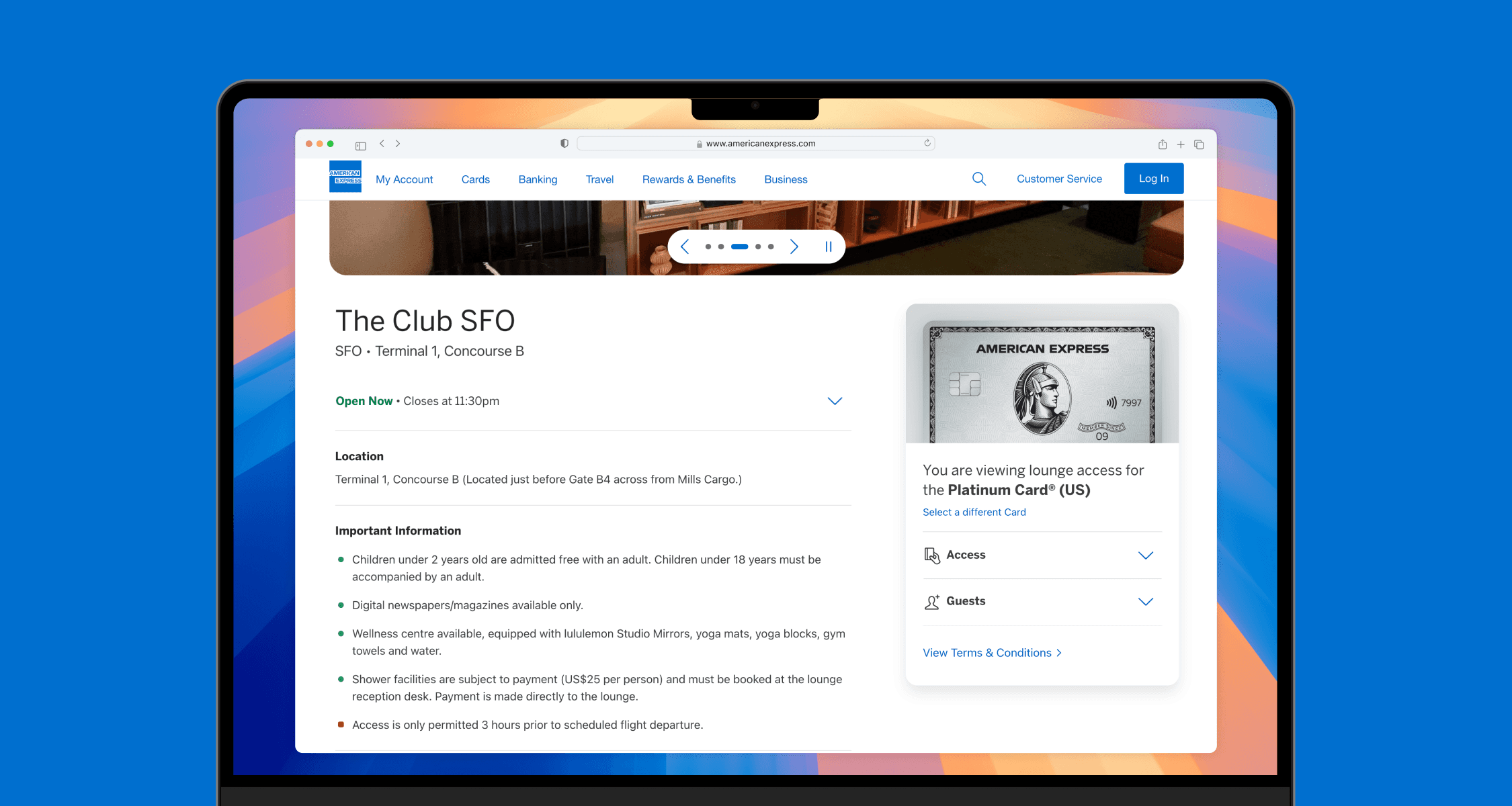Open the site search magnifier icon
Image resolution: width=1512 pixels, height=806 pixels.
[979, 179]
